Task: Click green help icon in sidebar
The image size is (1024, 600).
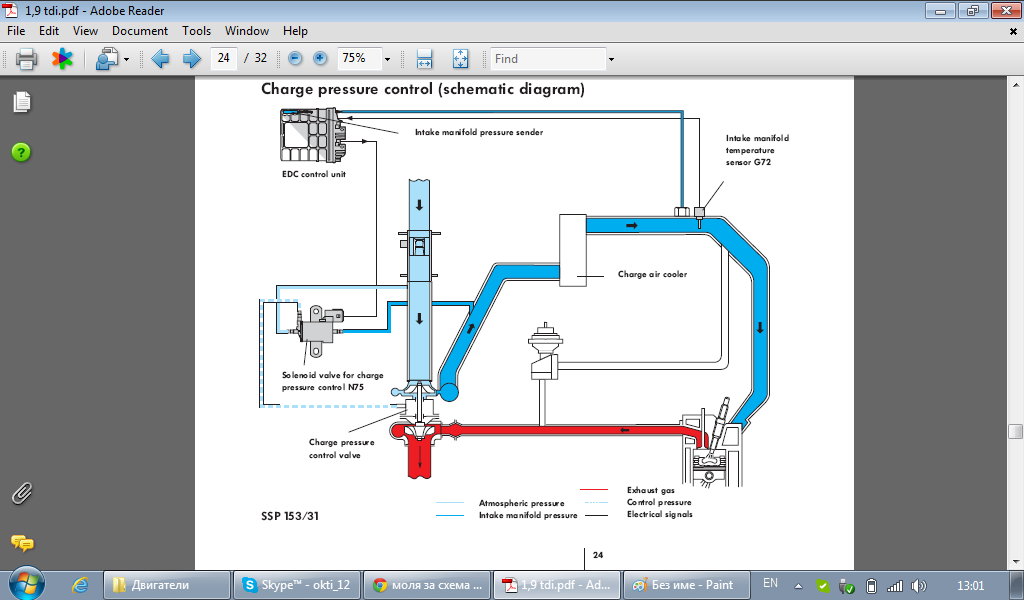Action: [x=22, y=152]
